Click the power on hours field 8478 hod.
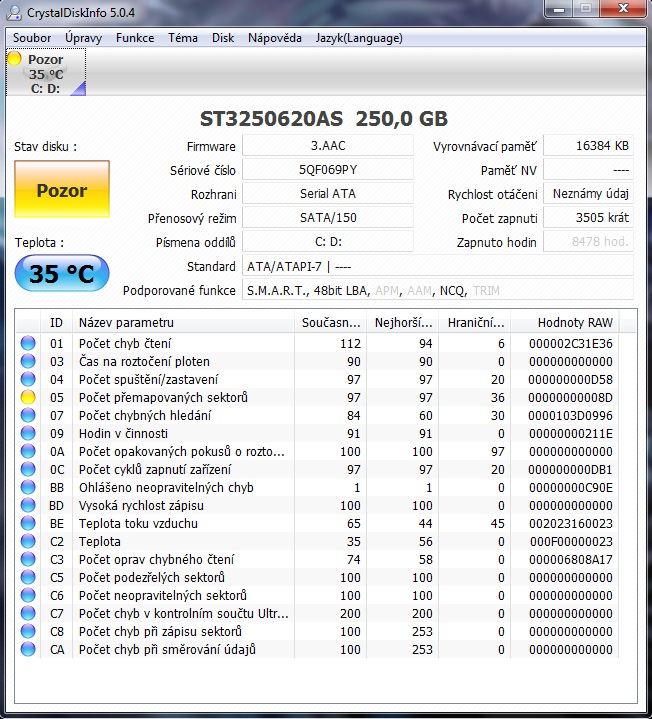 (x=588, y=241)
